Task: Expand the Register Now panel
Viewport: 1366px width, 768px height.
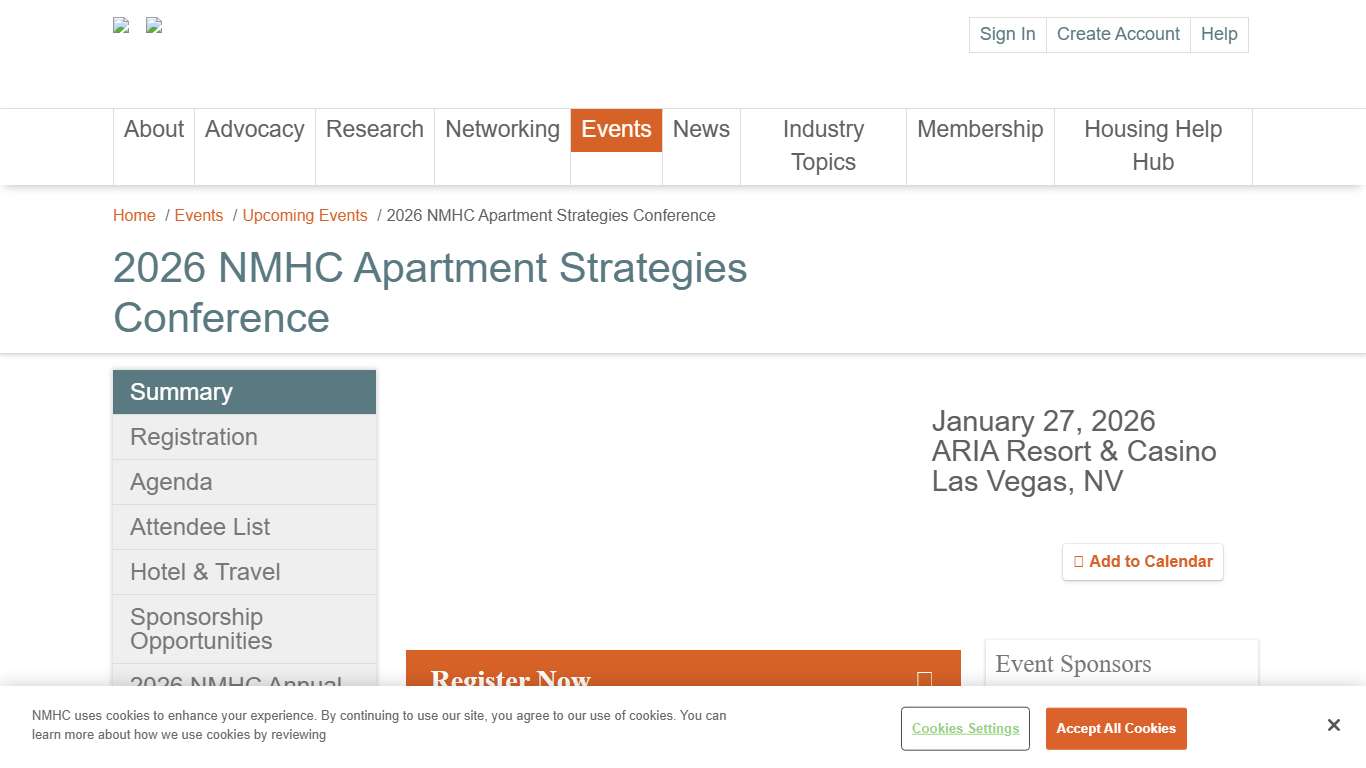Action: point(924,680)
